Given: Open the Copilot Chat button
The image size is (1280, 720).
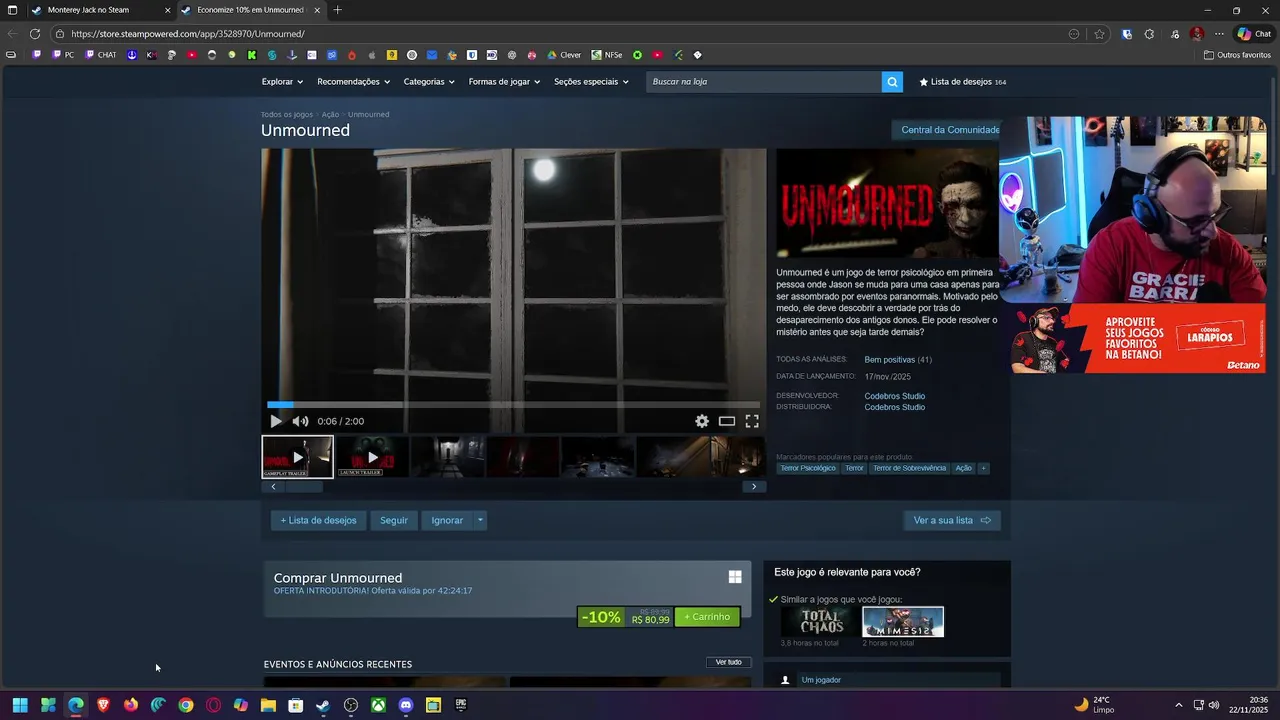Looking at the screenshot, I should point(1254,34).
